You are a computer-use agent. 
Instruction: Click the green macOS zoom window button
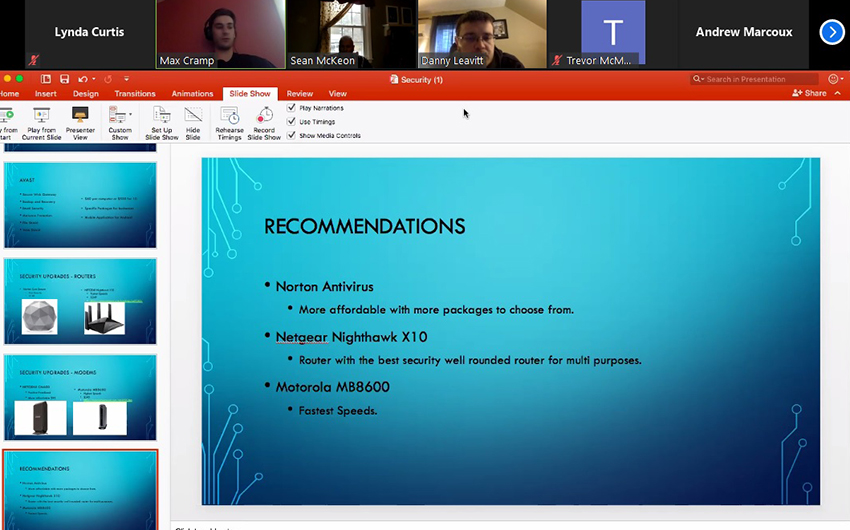point(20,79)
